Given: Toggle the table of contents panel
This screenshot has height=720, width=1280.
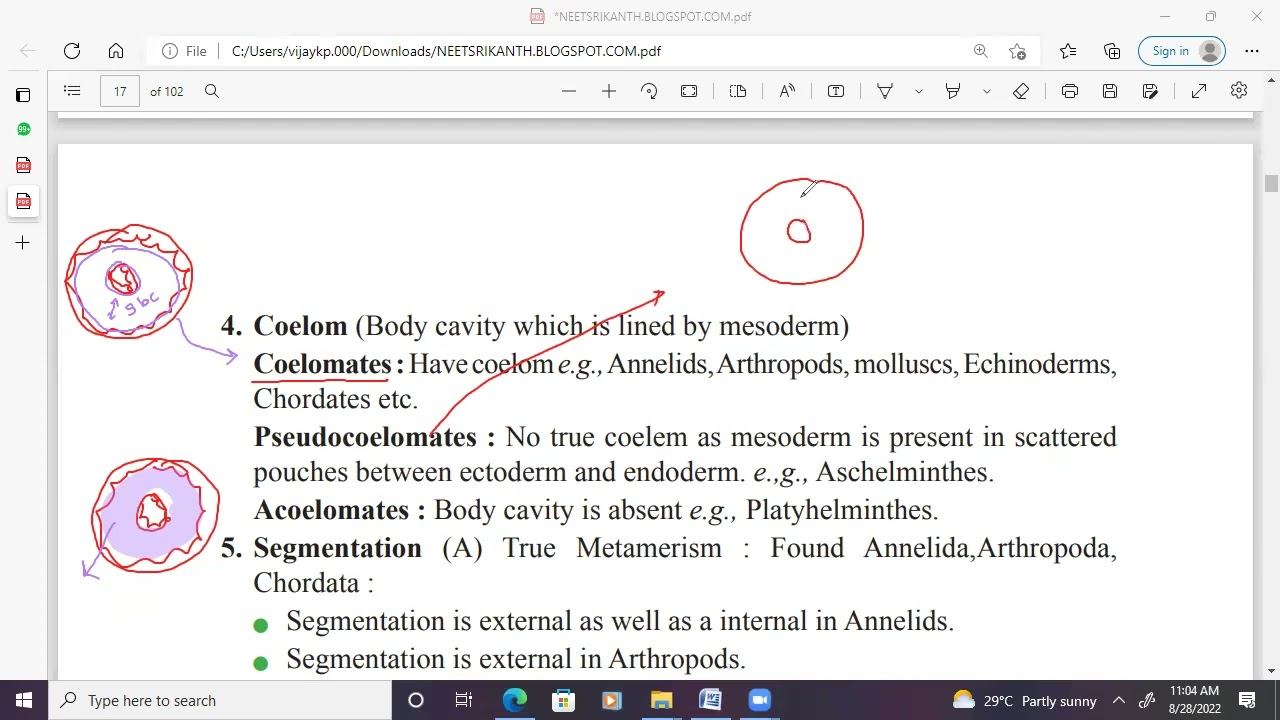Looking at the screenshot, I should coord(72,91).
